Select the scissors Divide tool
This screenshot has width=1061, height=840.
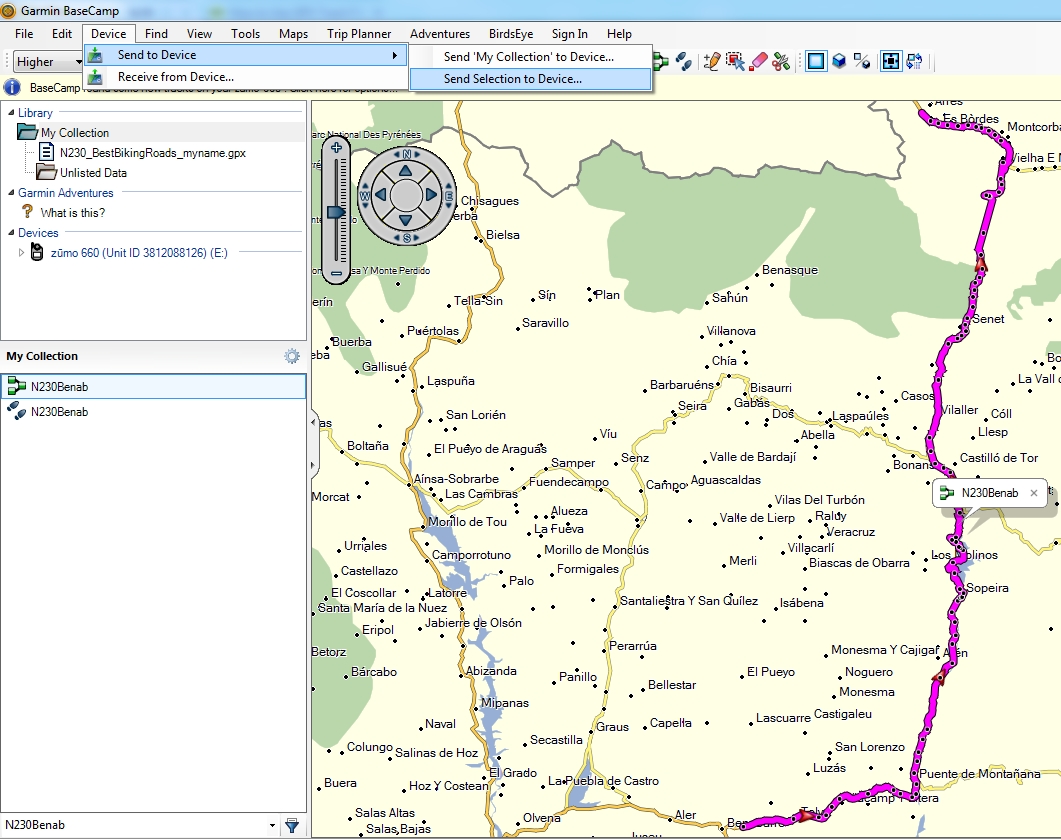point(781,61)
